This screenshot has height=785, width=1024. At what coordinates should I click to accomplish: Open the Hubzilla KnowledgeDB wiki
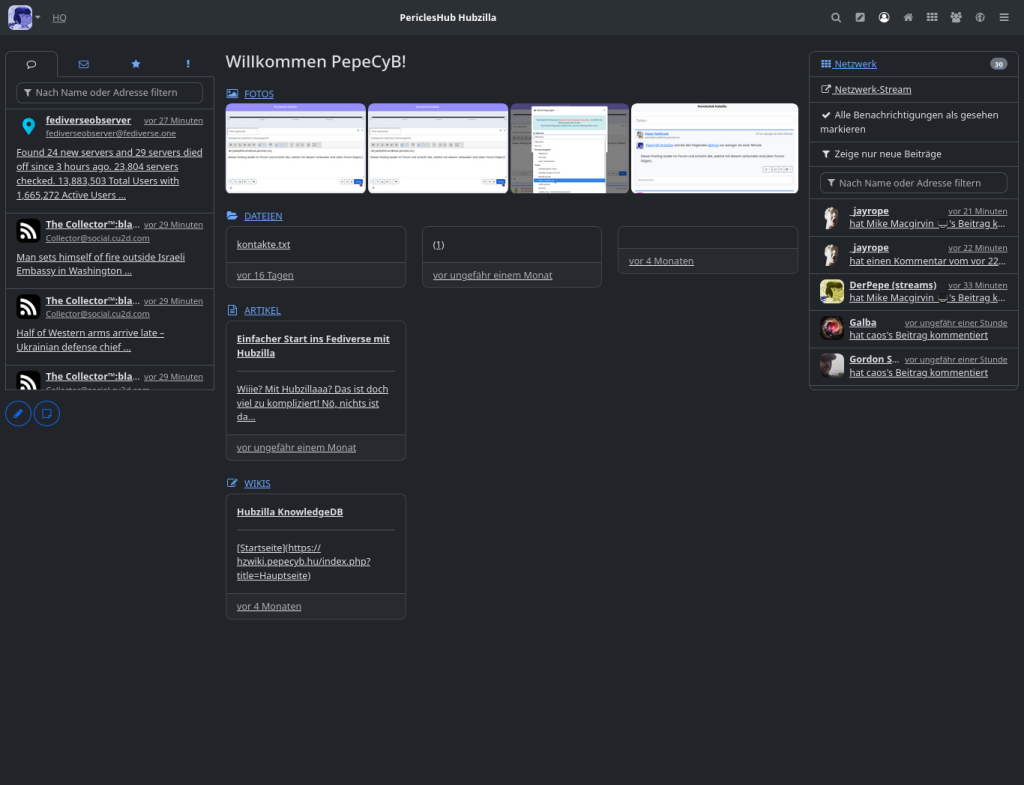point(290,512)
